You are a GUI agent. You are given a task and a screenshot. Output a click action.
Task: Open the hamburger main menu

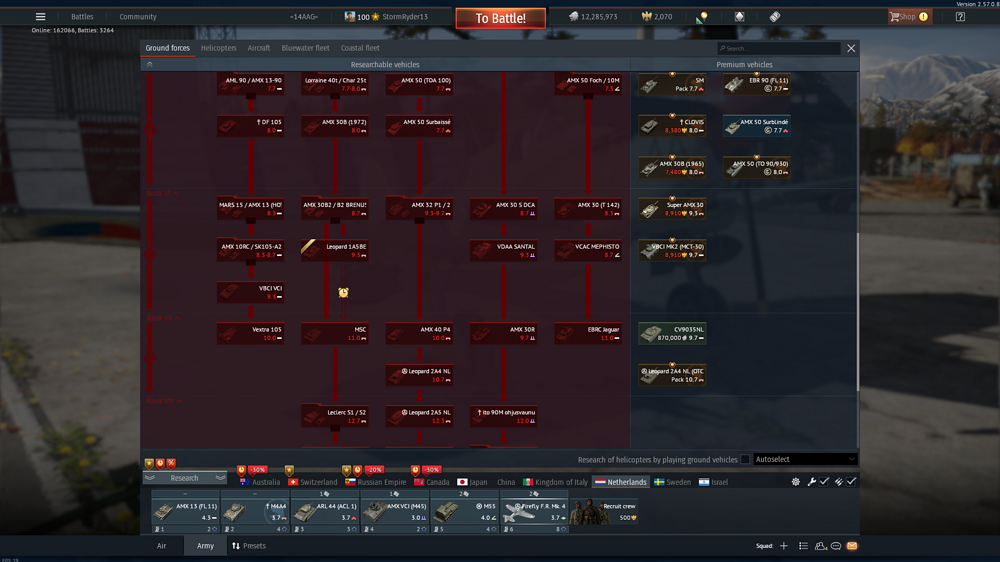point(40,17)
